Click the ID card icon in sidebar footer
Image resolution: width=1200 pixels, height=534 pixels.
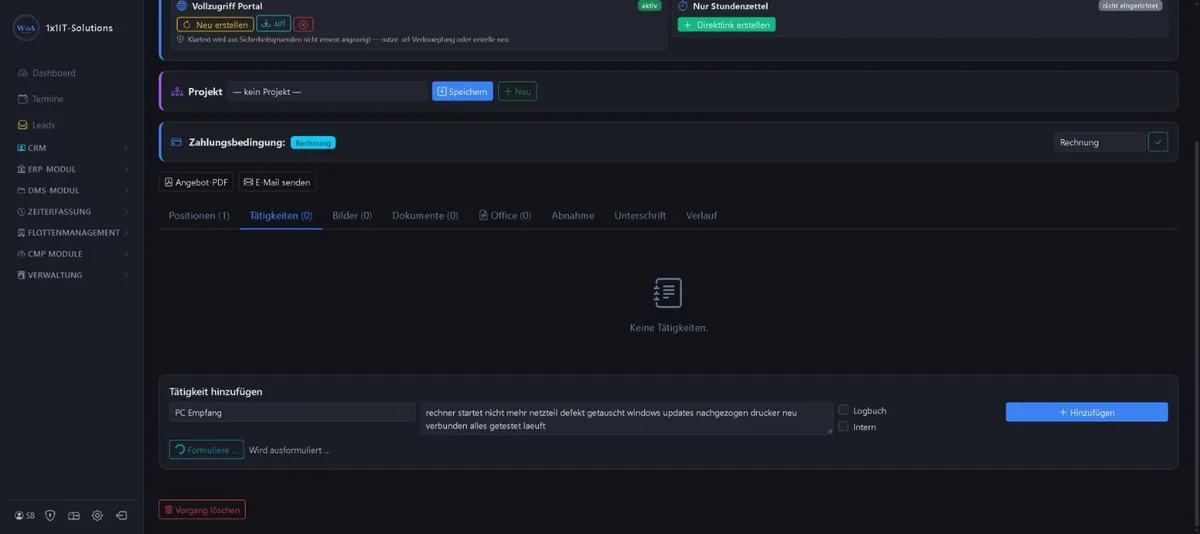click(74, 516)
